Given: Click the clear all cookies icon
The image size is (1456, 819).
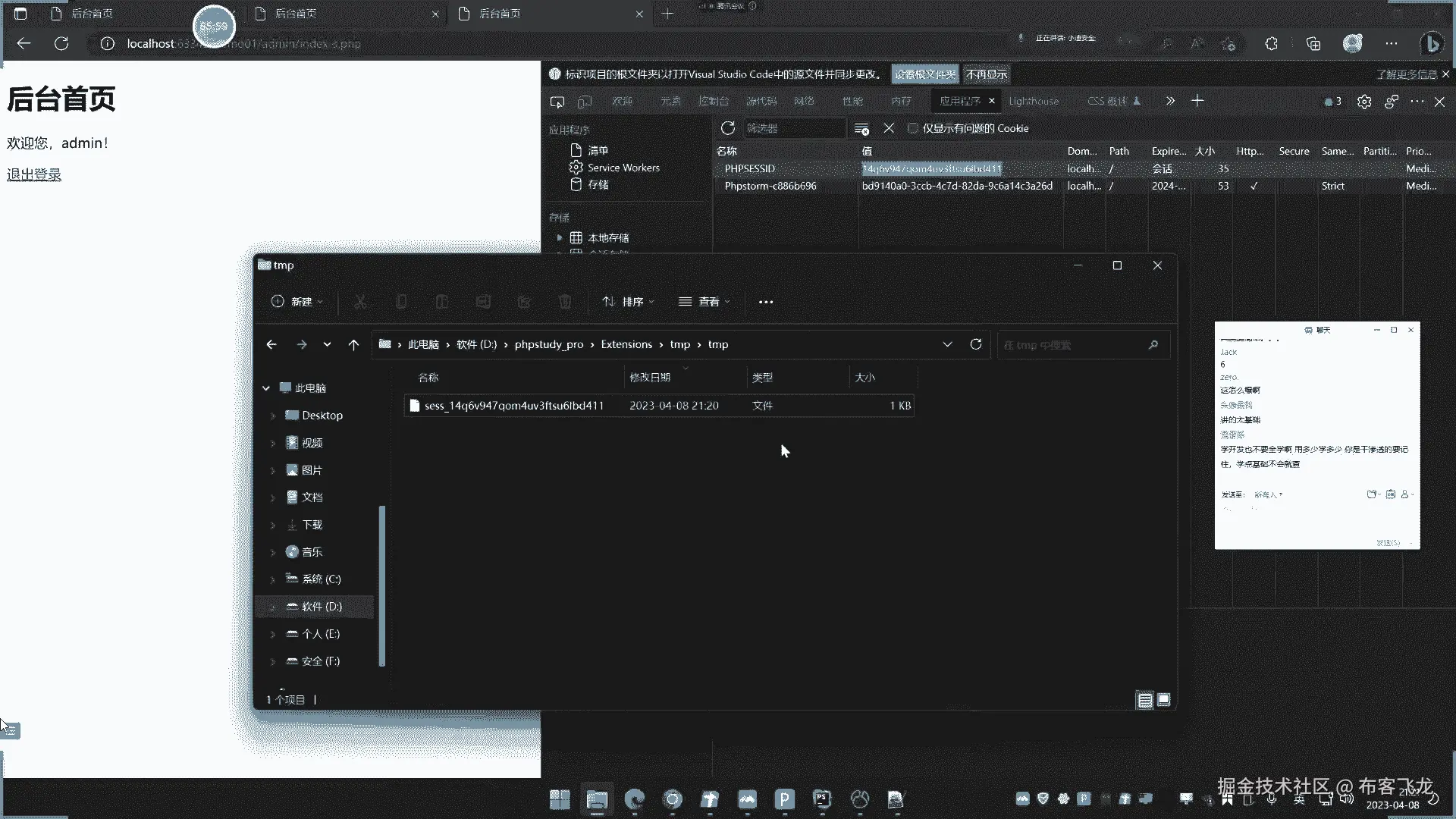Looking at the screenshot, I should [861, 129].
